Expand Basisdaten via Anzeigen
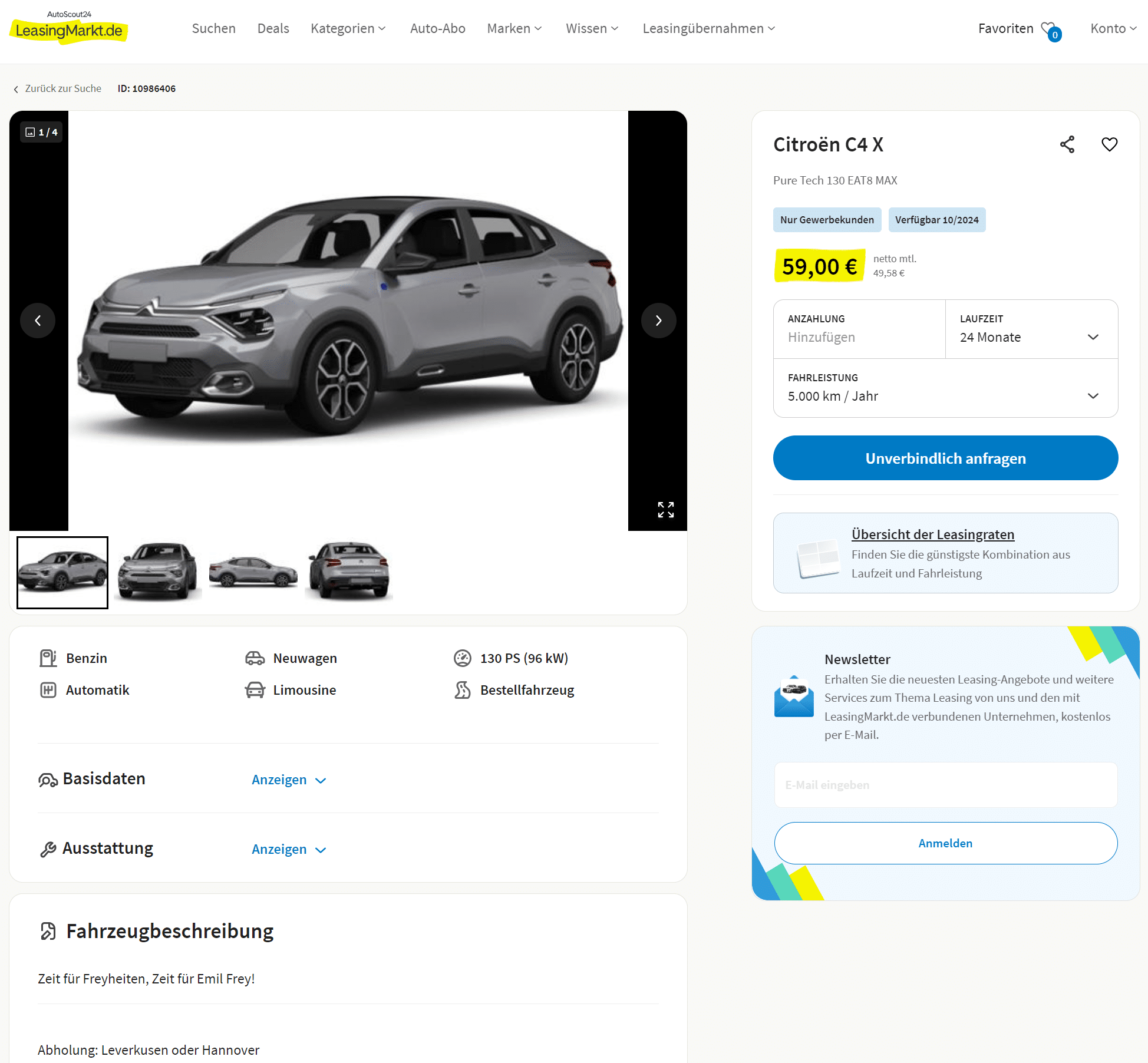The width and height of the screenshot is (1148, 1063). pyautogui.click(x=289, y=780)
